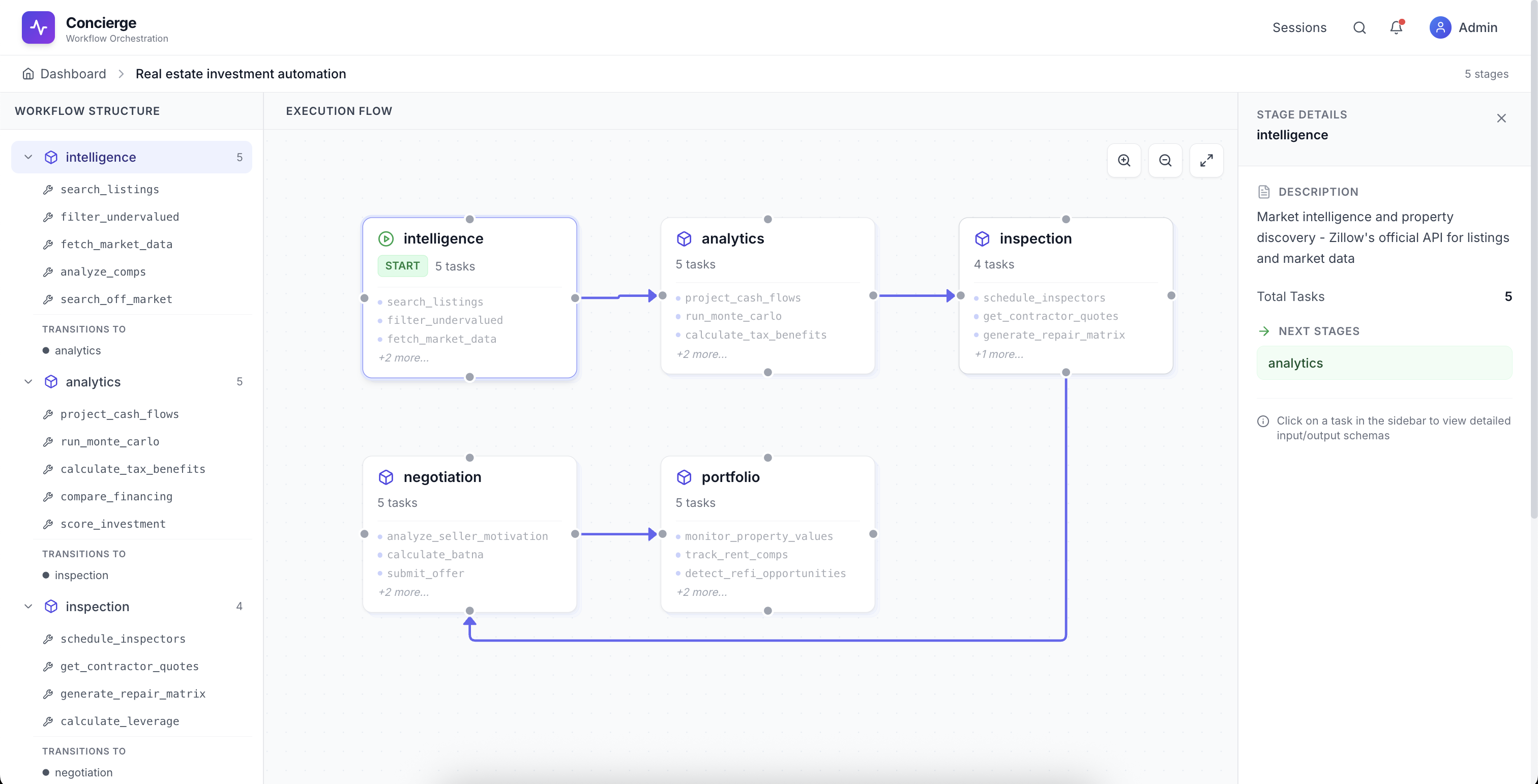Zoom in on the execution flow
Image resolution: width=1538 pixels, height=784 pixels.
[x=1124, y=160]
